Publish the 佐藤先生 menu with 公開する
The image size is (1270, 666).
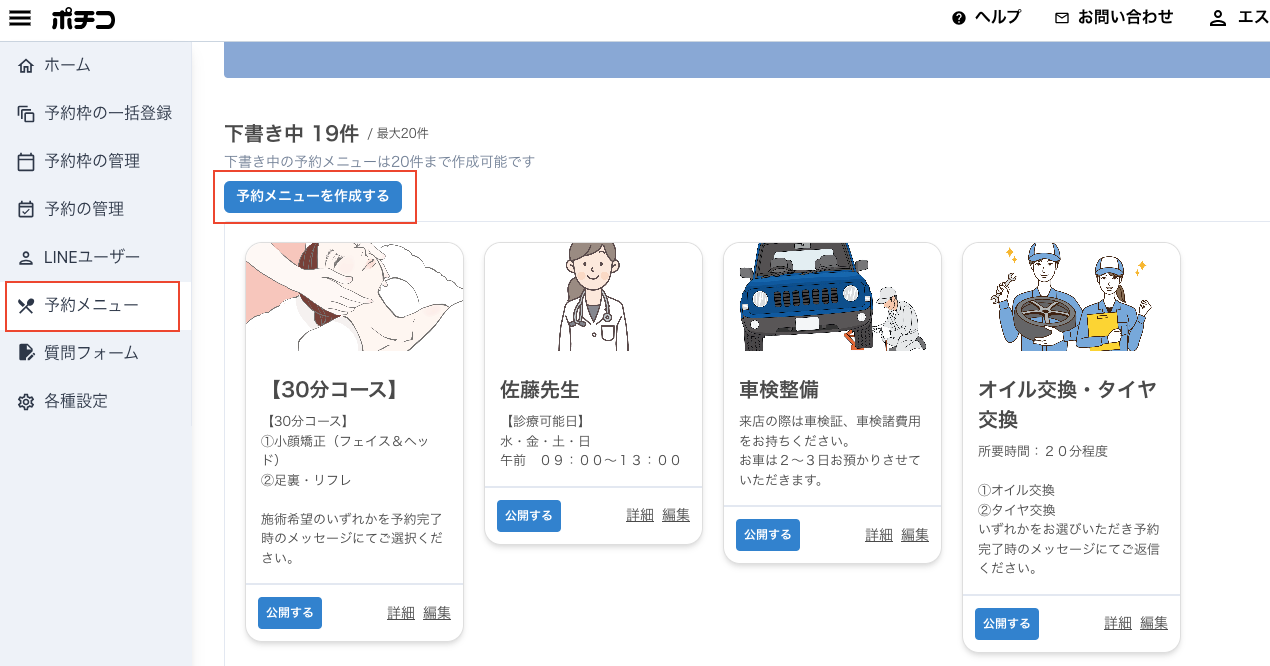pyautogui.click(x=529, y=516)
